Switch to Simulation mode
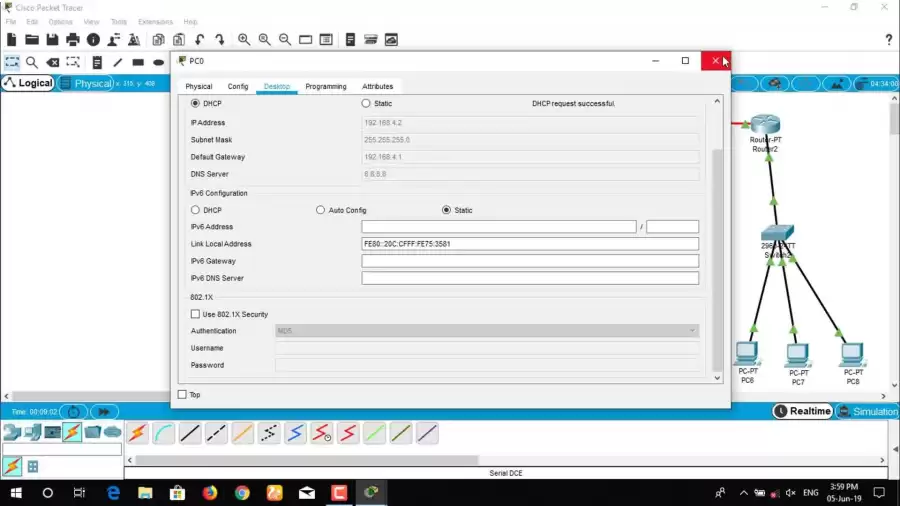This screenshot has width=900, height=506. click(x=866, y=411)
